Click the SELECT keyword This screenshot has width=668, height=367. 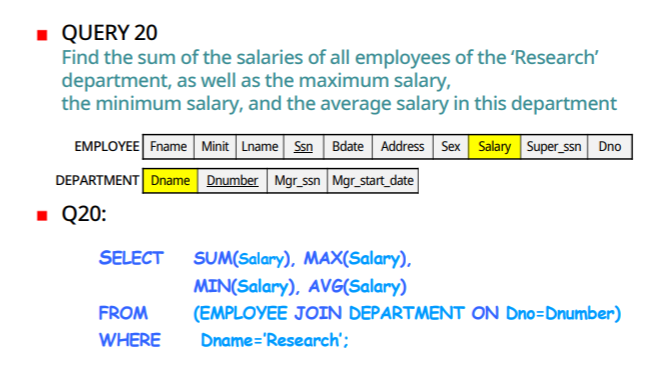(131, 258)
